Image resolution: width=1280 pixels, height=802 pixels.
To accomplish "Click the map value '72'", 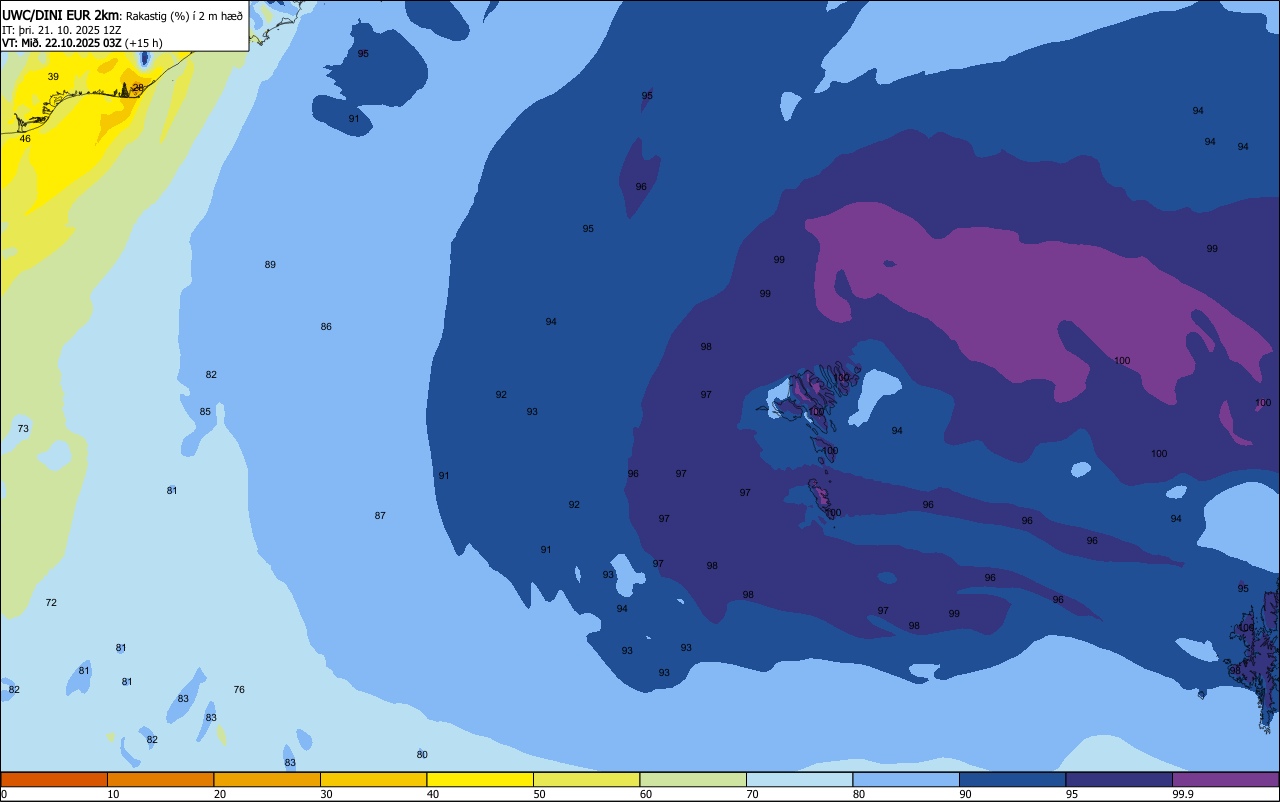I will click(x=51, y=603).
